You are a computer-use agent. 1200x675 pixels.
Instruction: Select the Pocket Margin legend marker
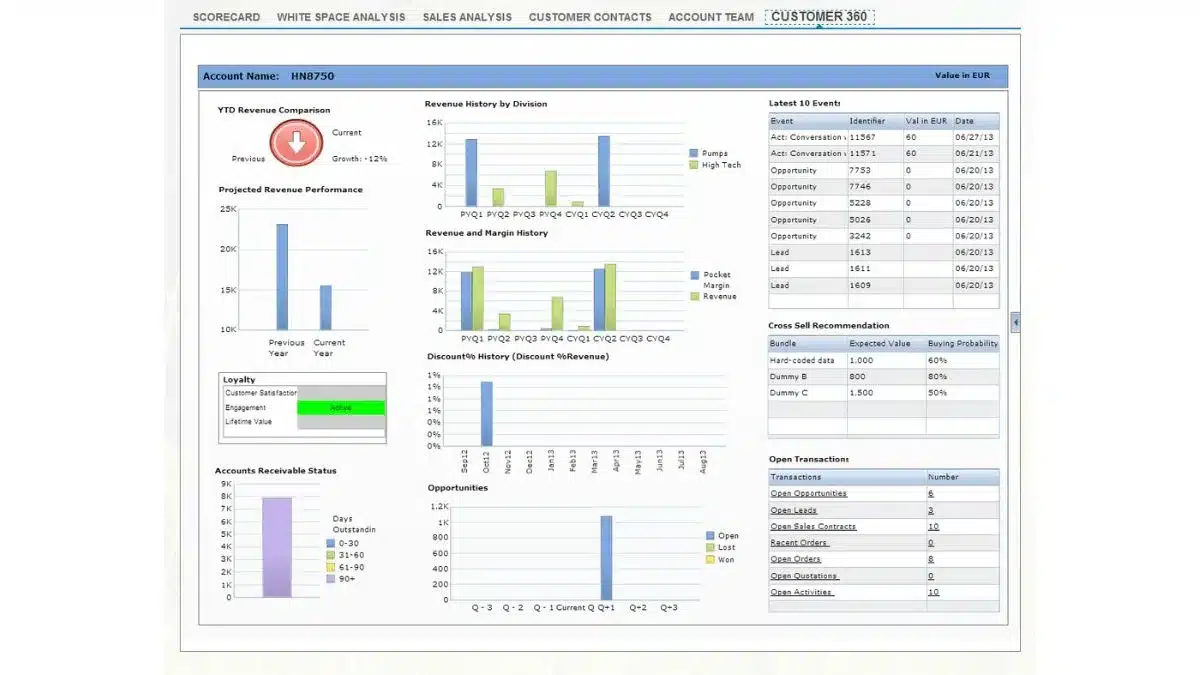(695, 275)
